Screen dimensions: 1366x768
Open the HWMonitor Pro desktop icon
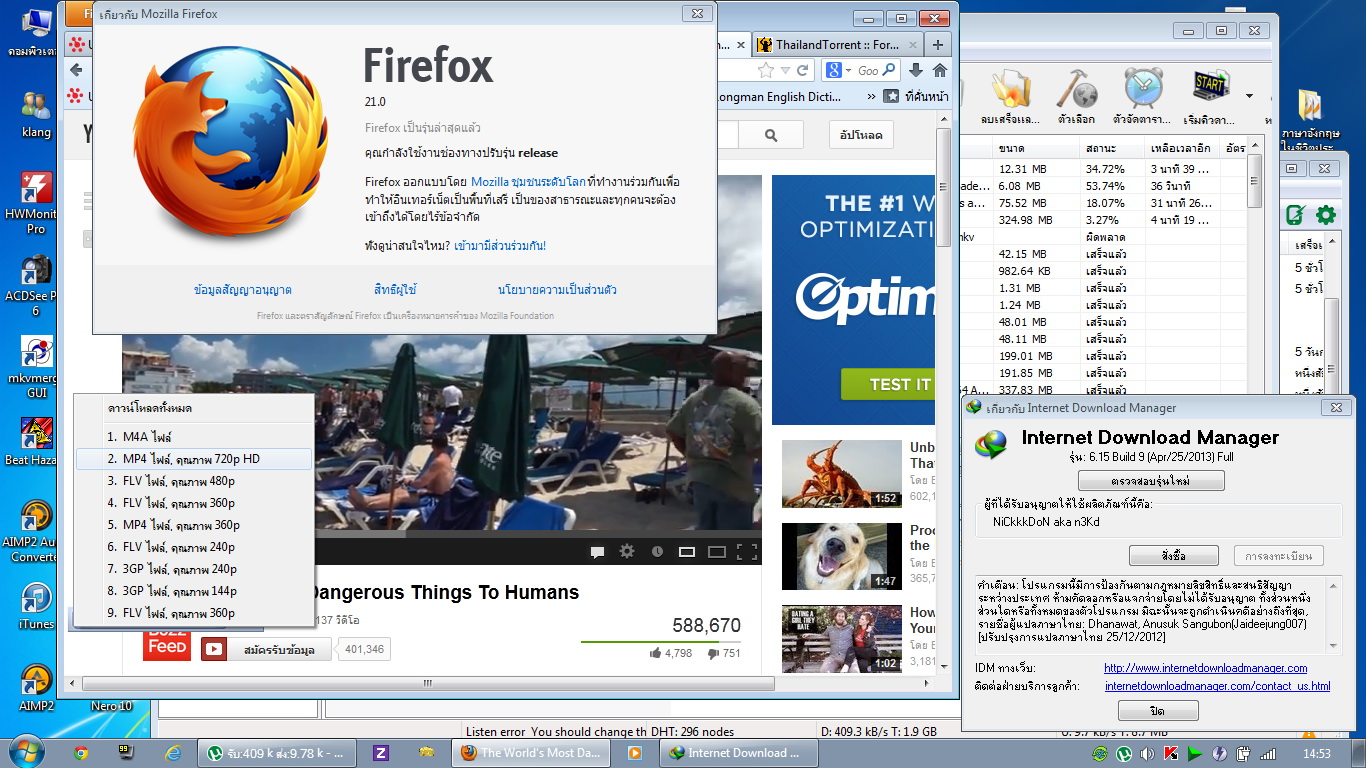click(x=36, y=203)
